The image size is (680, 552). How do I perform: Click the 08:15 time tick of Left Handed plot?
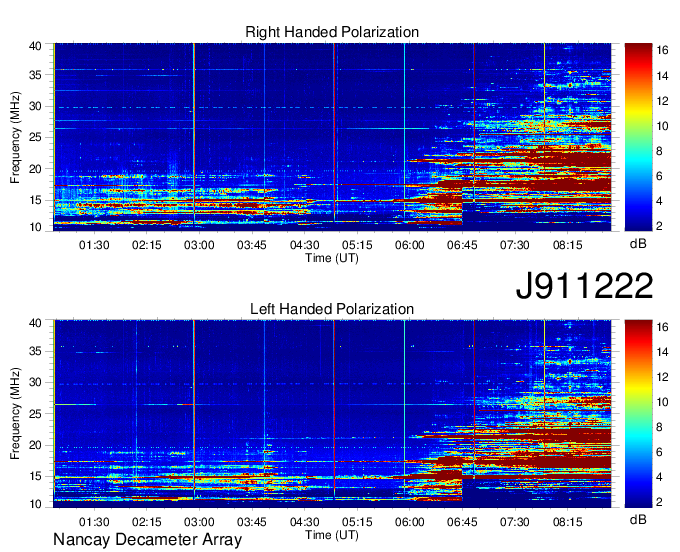(567, 522)
